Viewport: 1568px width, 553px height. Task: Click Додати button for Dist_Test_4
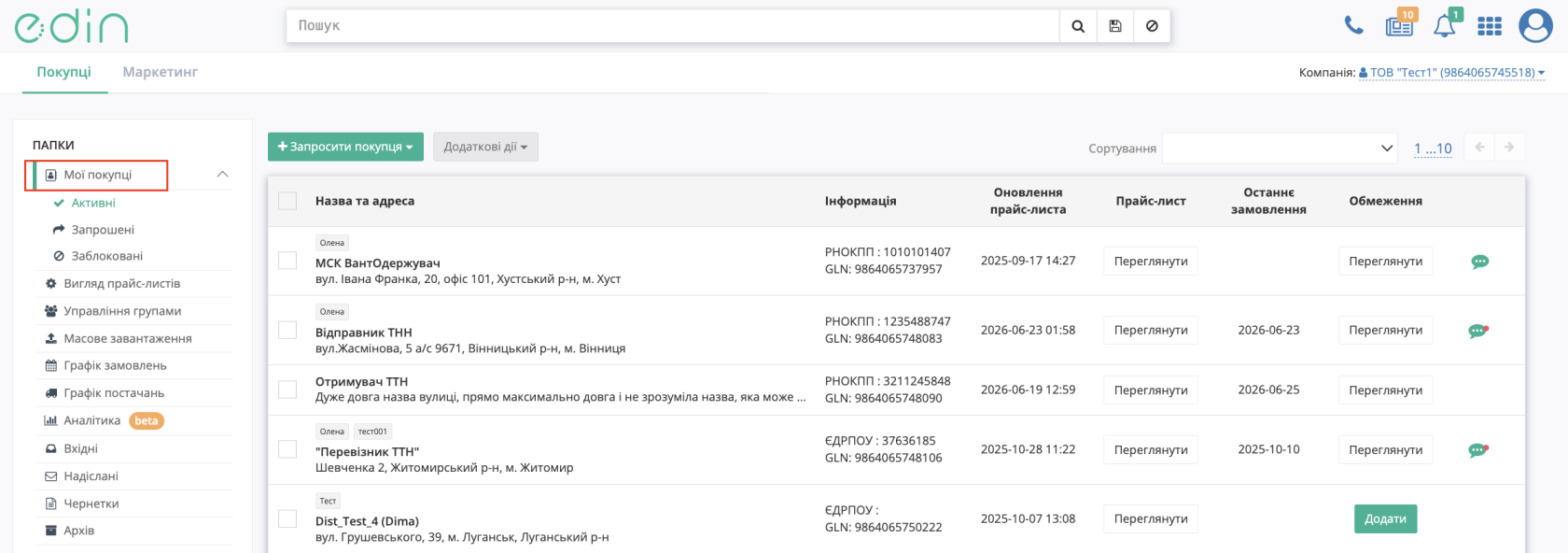click(1385, 518)
